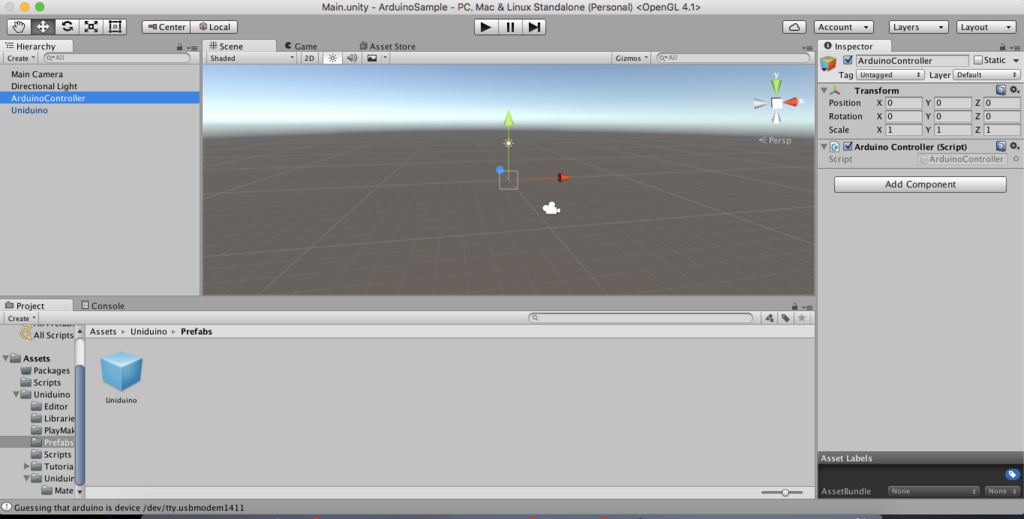Switch to the Game tab
This screenshot has height=519, width=1024.
coord(300,46)
